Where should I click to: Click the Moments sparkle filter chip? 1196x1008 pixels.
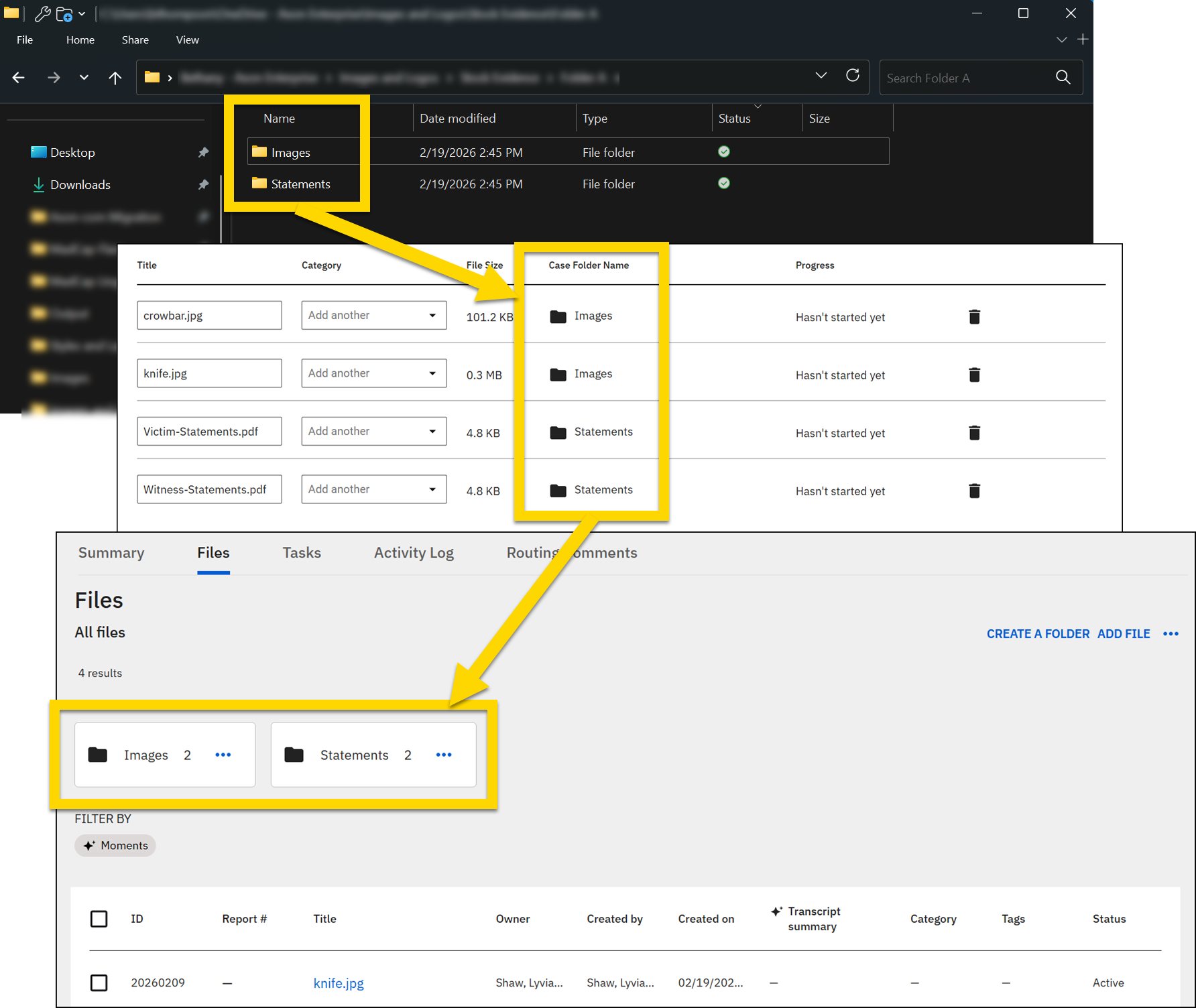pyautogui.click(x=115, y=845)
